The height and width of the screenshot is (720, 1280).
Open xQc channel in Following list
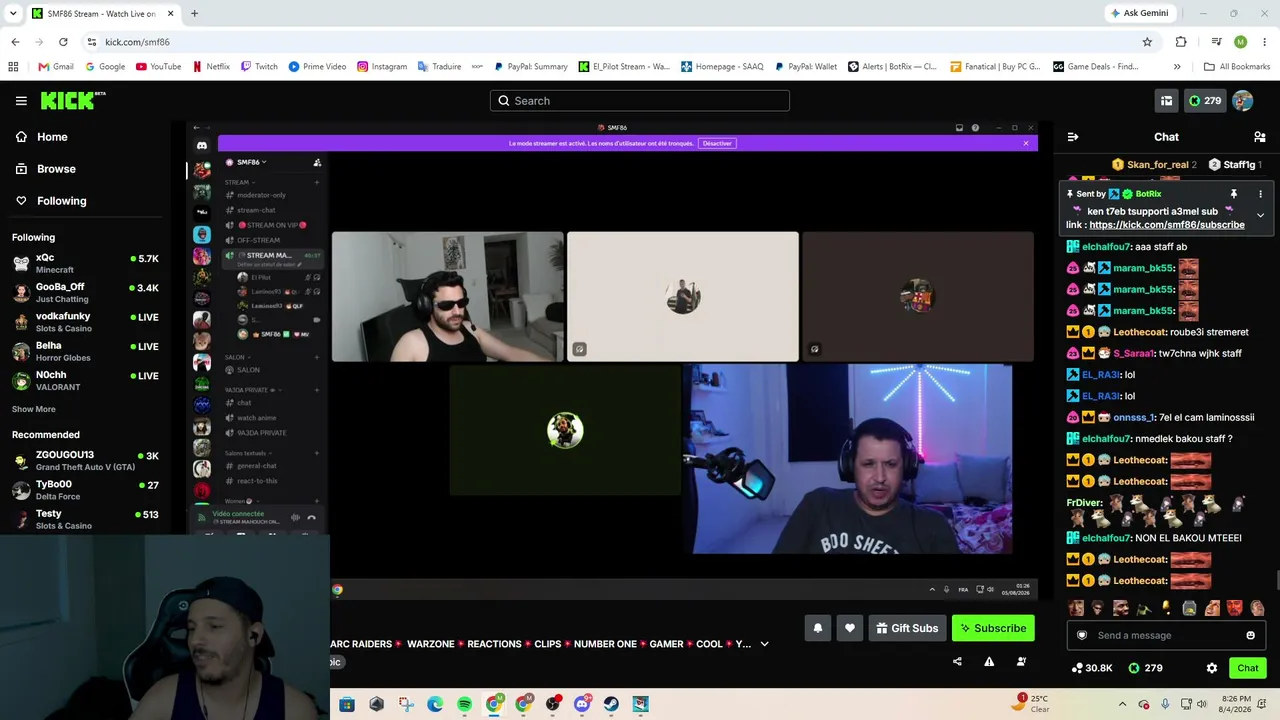coord(85,264)
